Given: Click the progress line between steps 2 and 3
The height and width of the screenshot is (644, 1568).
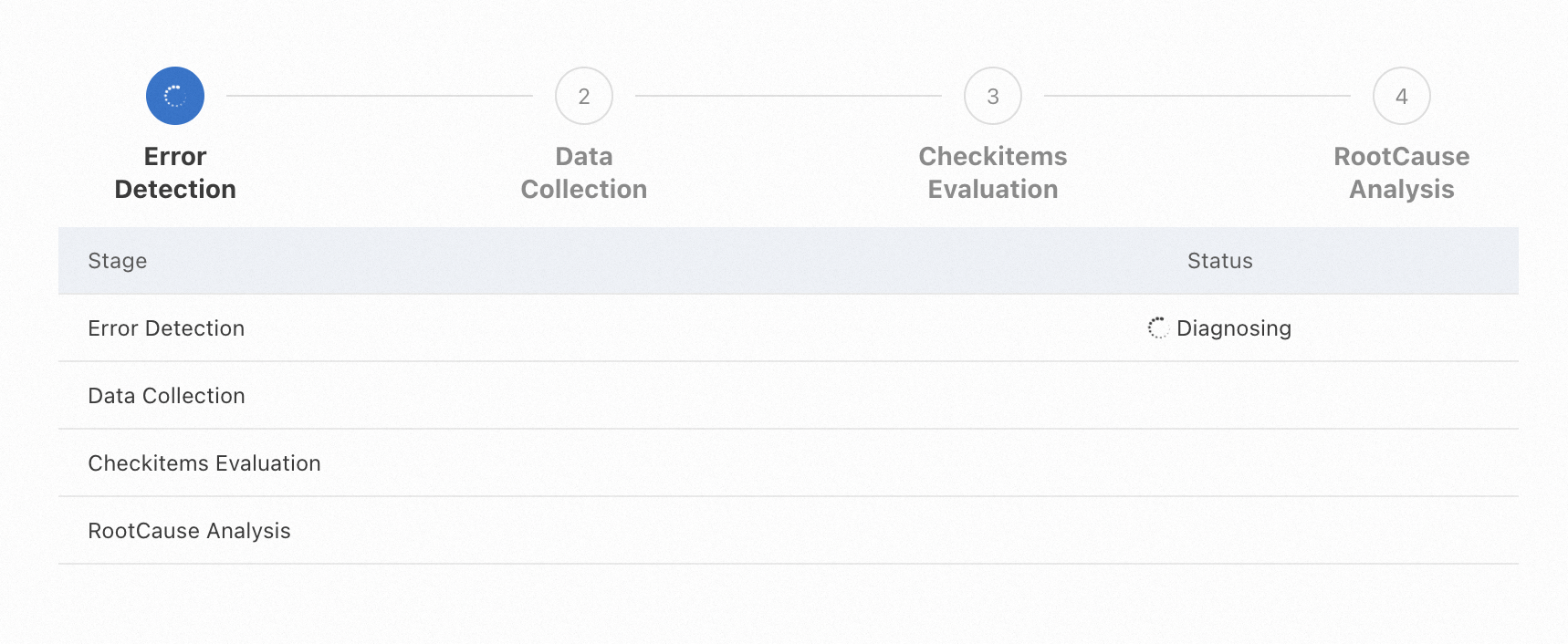Looking at the screenshot, I should tap(789, 96).
